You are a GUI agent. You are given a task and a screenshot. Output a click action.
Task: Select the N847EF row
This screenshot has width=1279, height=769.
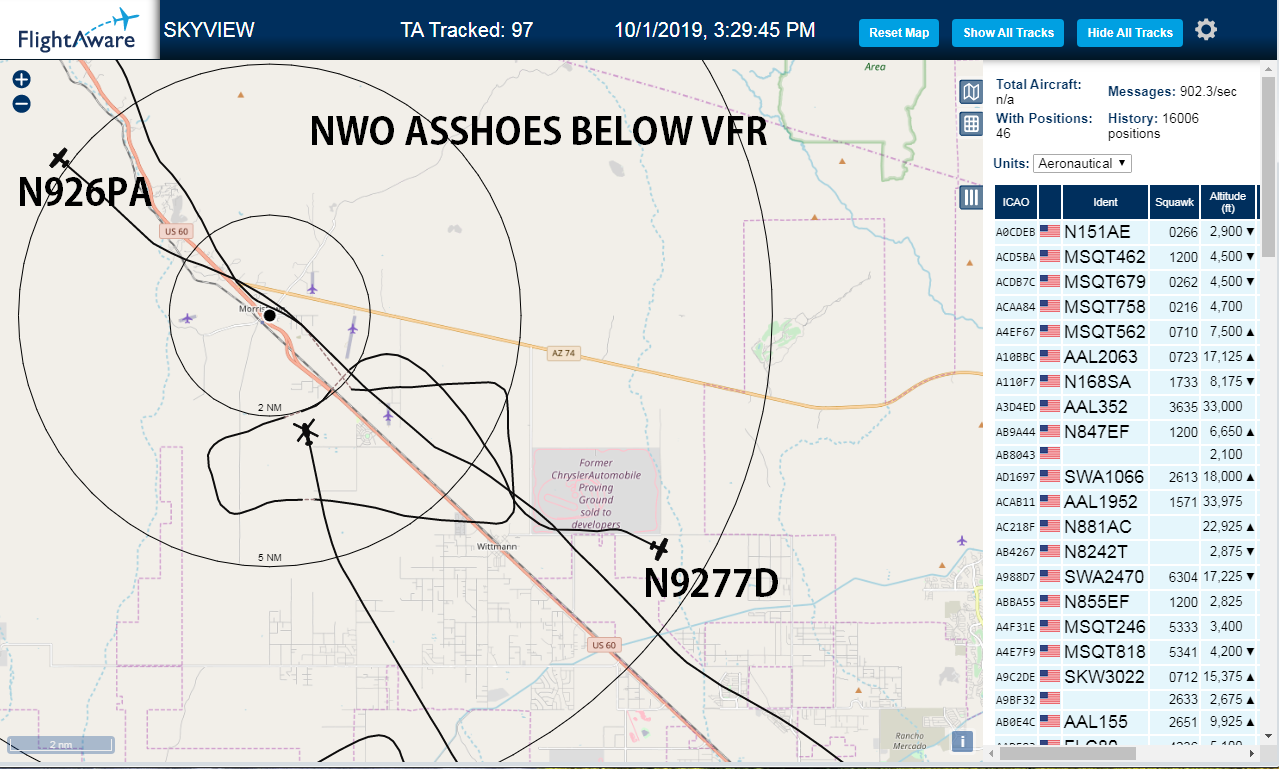[x=1125, y=431]
